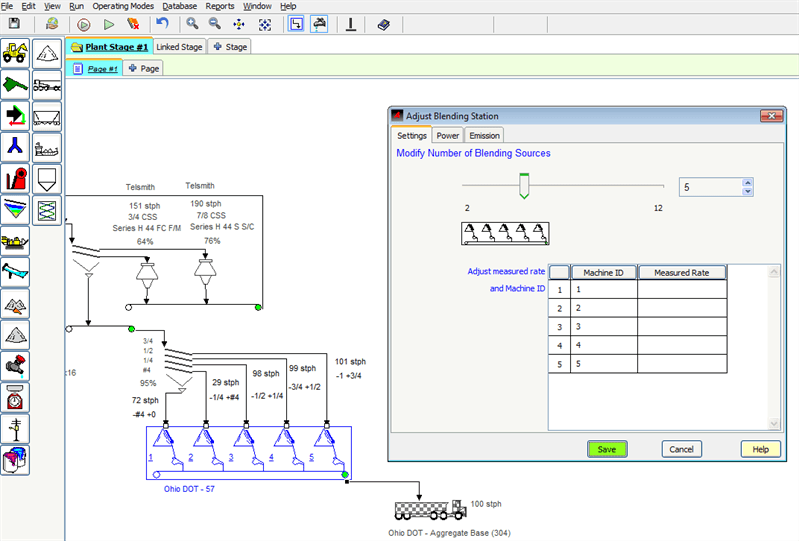Open the Operating Modes menu
This screenshot has height=541, width=799.
point(125,6)
